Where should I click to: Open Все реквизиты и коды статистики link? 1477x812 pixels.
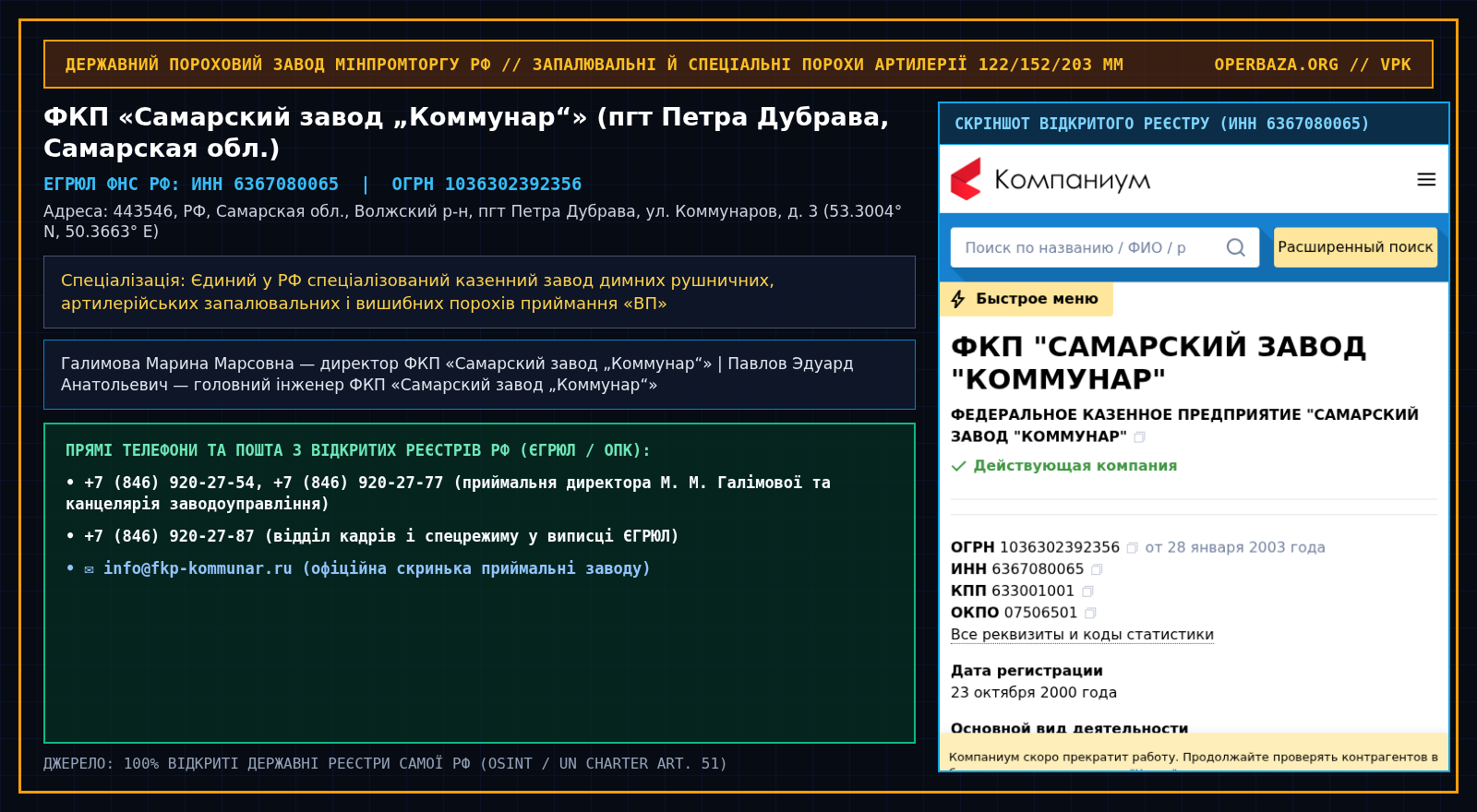[x=1082, y=635]
